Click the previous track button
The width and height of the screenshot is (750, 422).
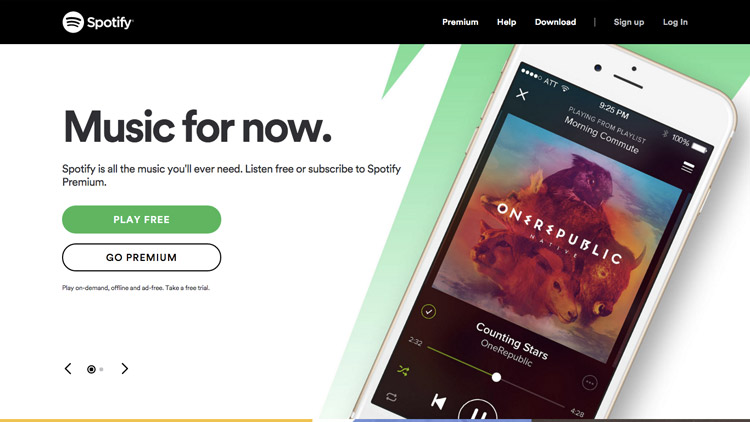(438, 401)
